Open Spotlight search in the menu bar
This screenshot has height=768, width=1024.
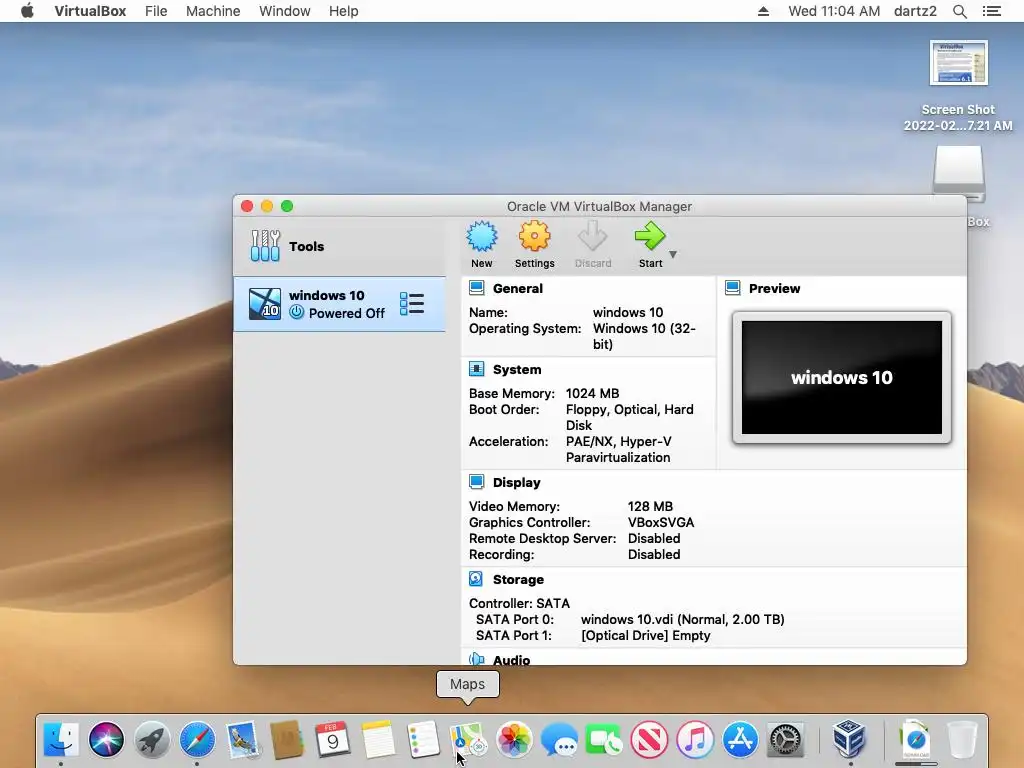click(959, 11)
